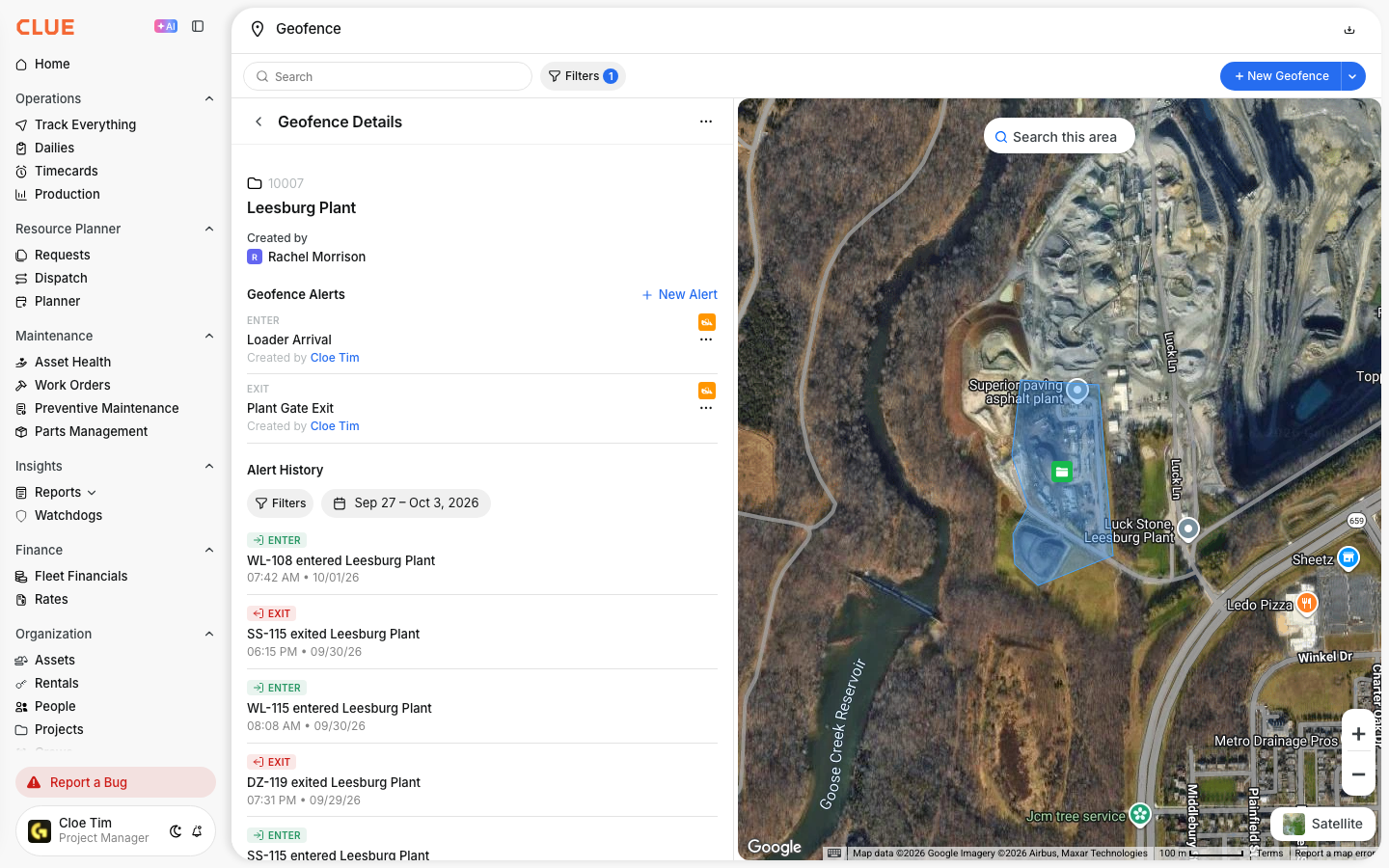Viewport: 1389px width, 868px height.
Task: Collapse the Insights section
Action: [209, 466]
